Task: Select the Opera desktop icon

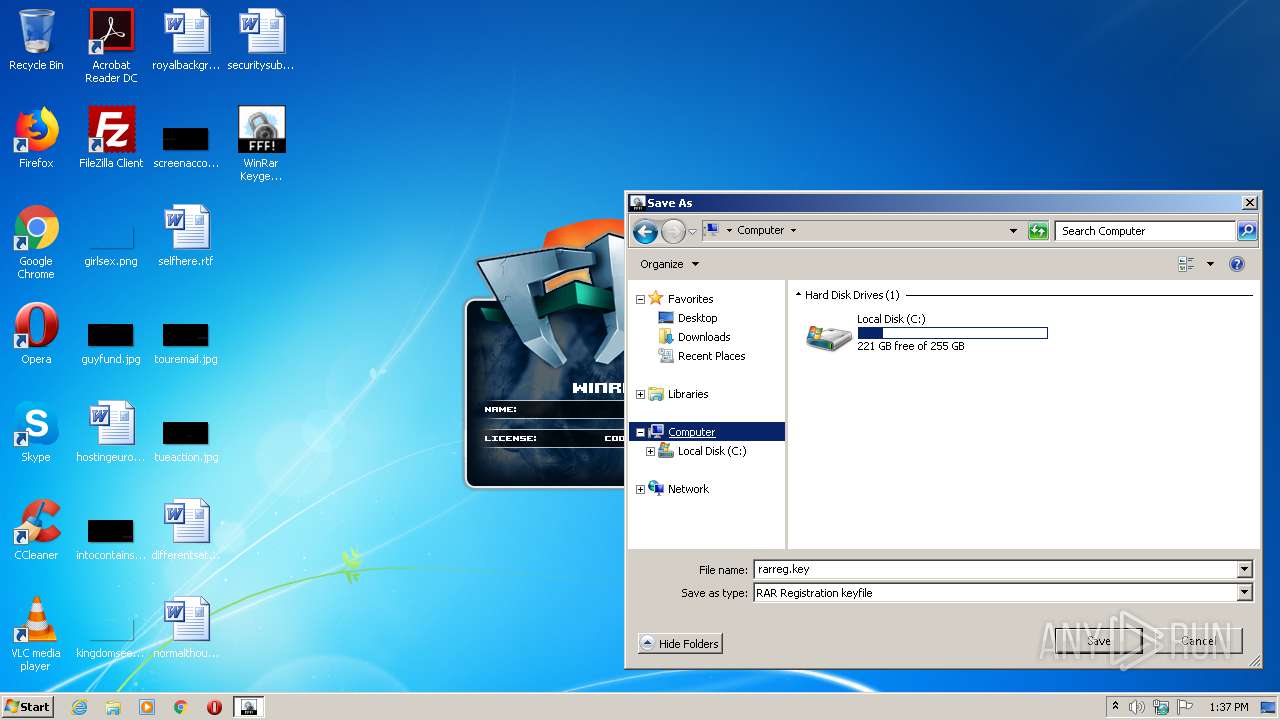Action: [x=36, y=334]
